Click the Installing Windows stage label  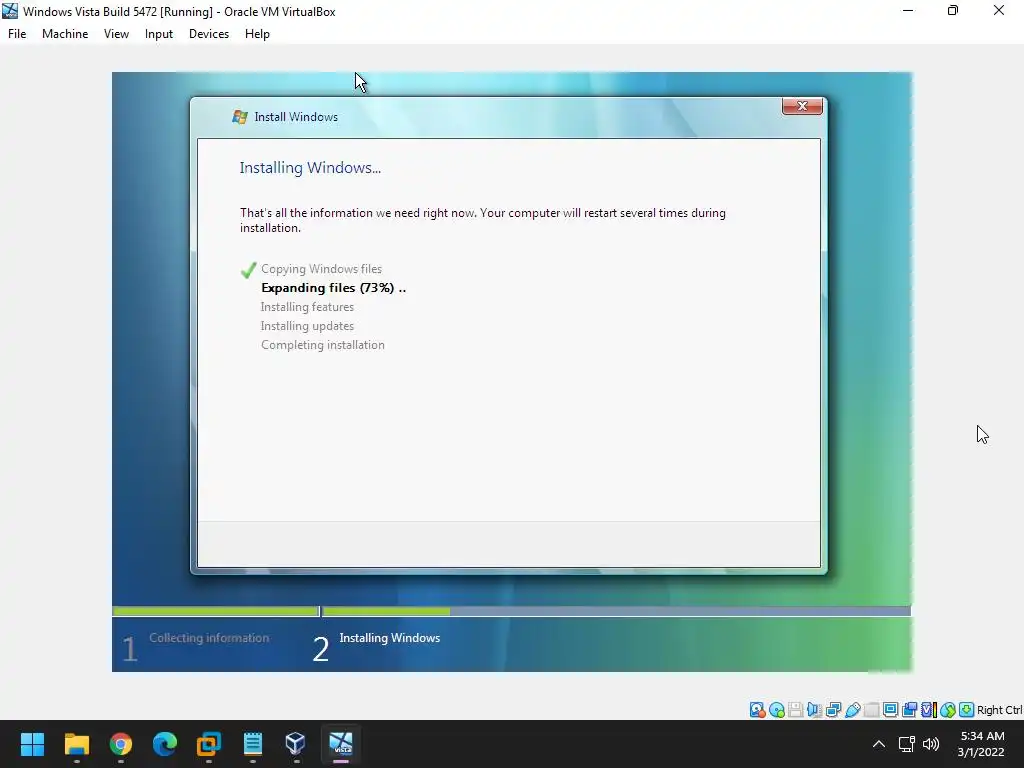click(390, 638)
